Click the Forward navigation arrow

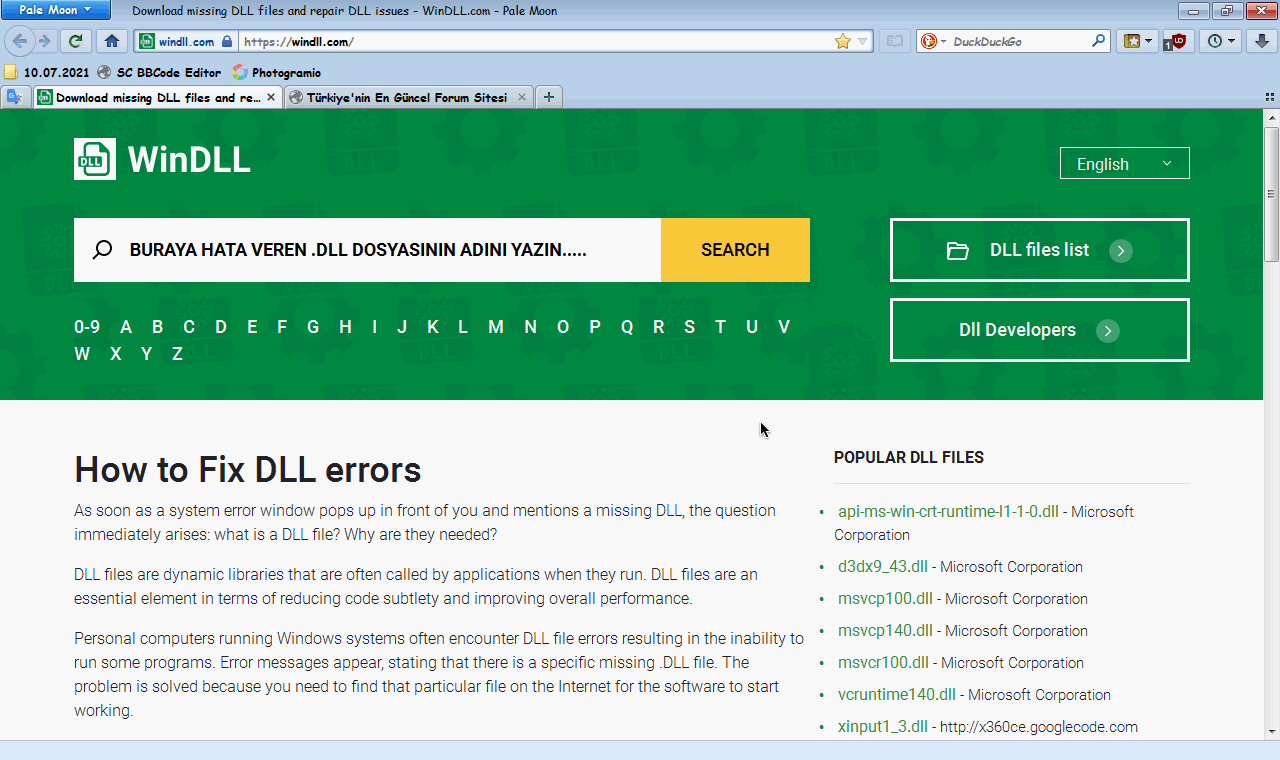[x=44, y=41]
